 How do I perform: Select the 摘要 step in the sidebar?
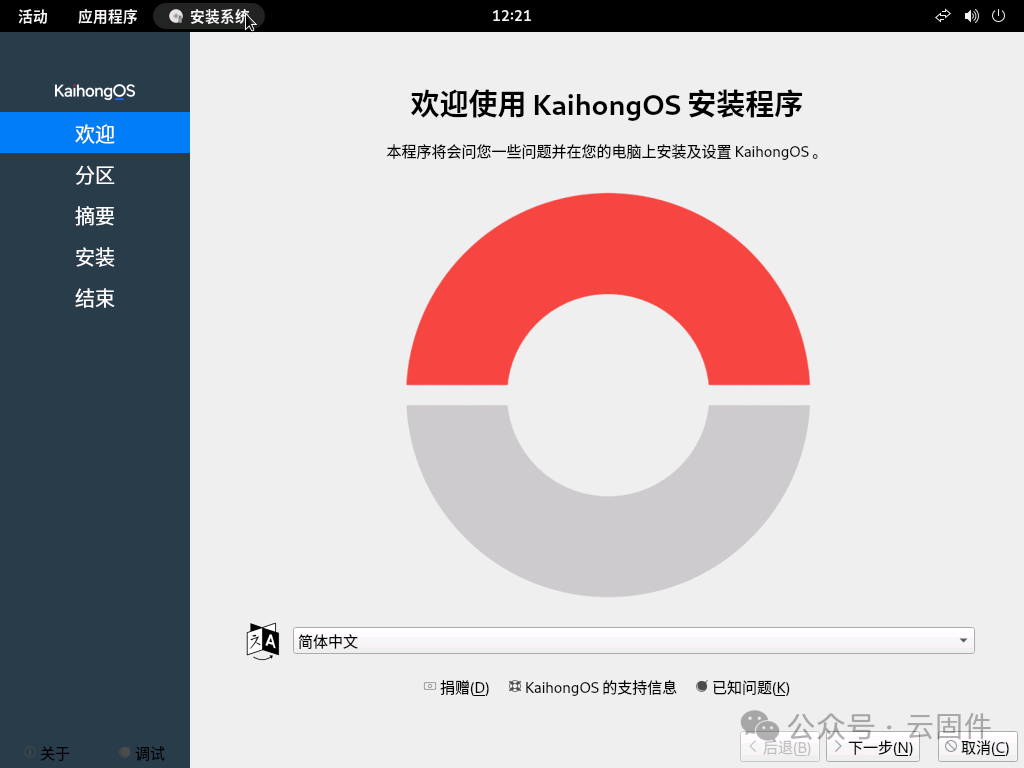[95, 216]
